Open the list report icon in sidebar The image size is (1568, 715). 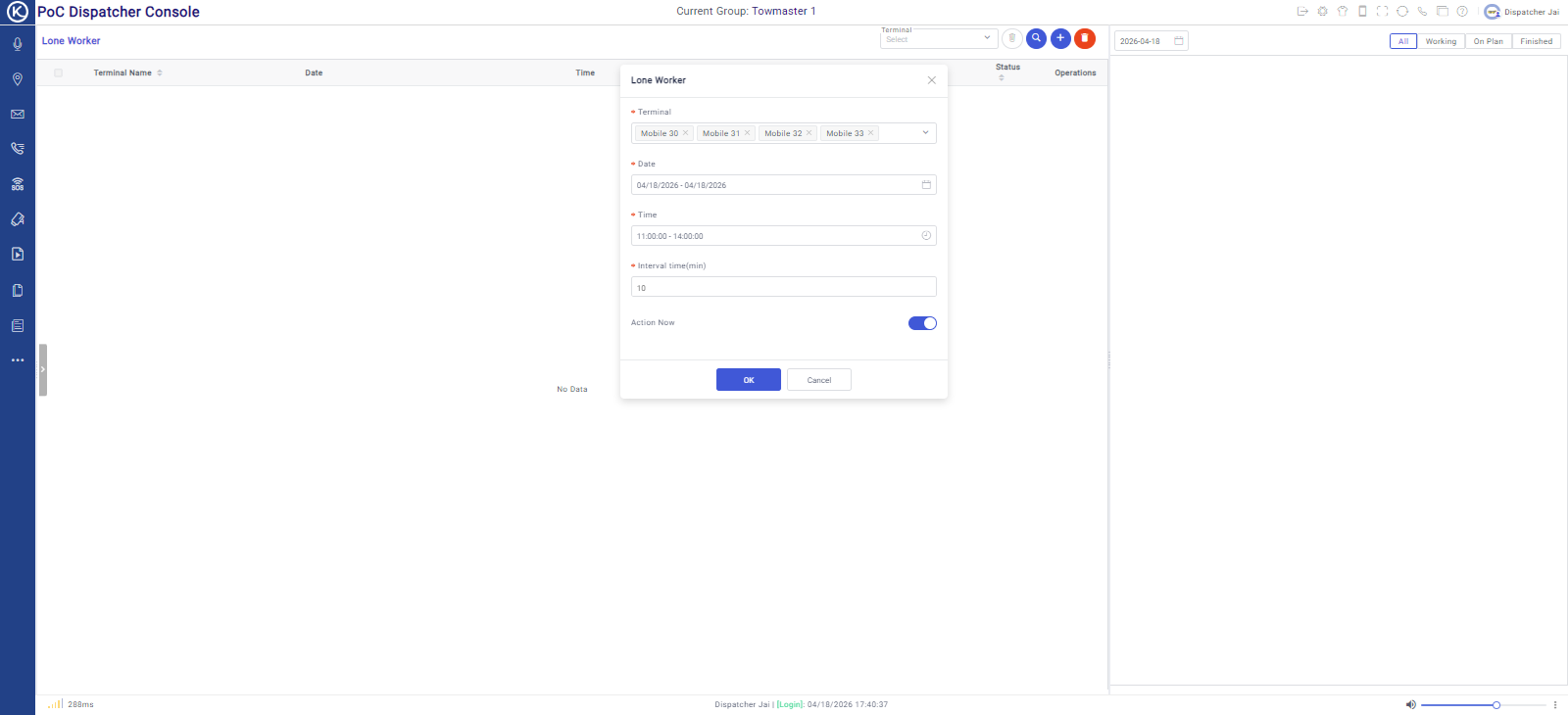tap(18, 325)
